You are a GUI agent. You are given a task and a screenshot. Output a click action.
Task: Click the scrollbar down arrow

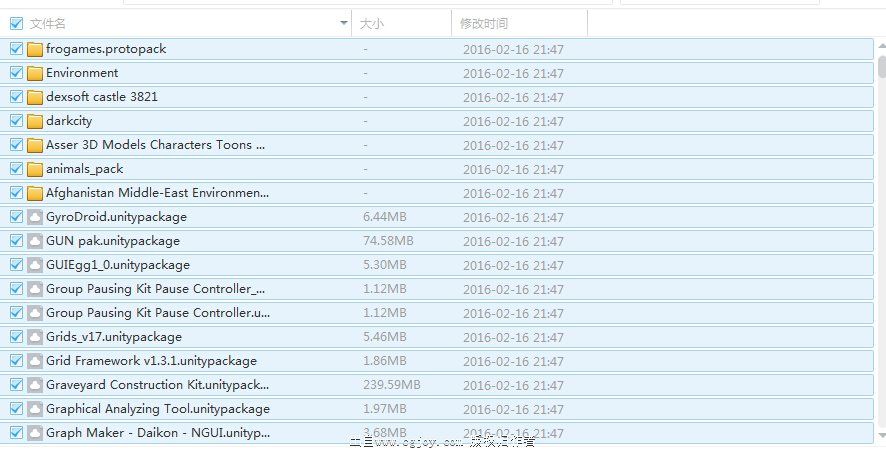[x=882, y=436]
